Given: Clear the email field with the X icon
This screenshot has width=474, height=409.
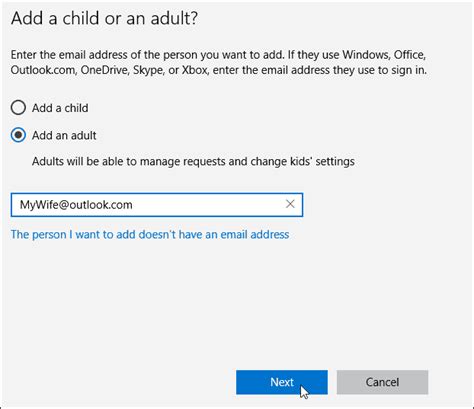Looking at the screenshot, I should pos(290,204).
